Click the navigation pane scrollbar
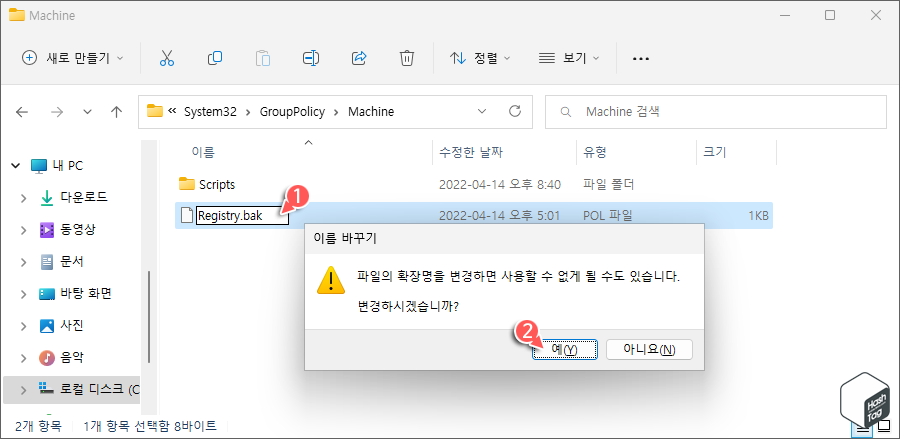Screen dimensions: 900x439 [x=149, y=317]
